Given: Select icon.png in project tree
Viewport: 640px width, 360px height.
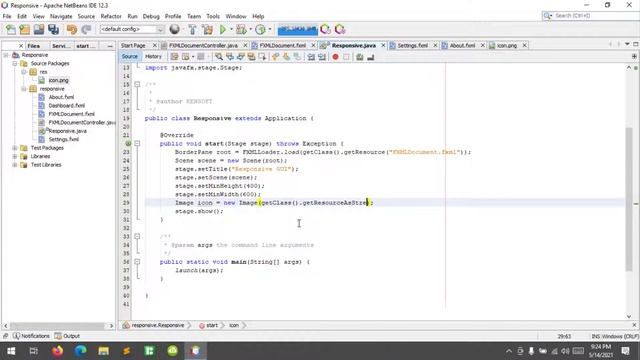Looking at the screenshot, I should pyautogui.click(x=58, y=80).
